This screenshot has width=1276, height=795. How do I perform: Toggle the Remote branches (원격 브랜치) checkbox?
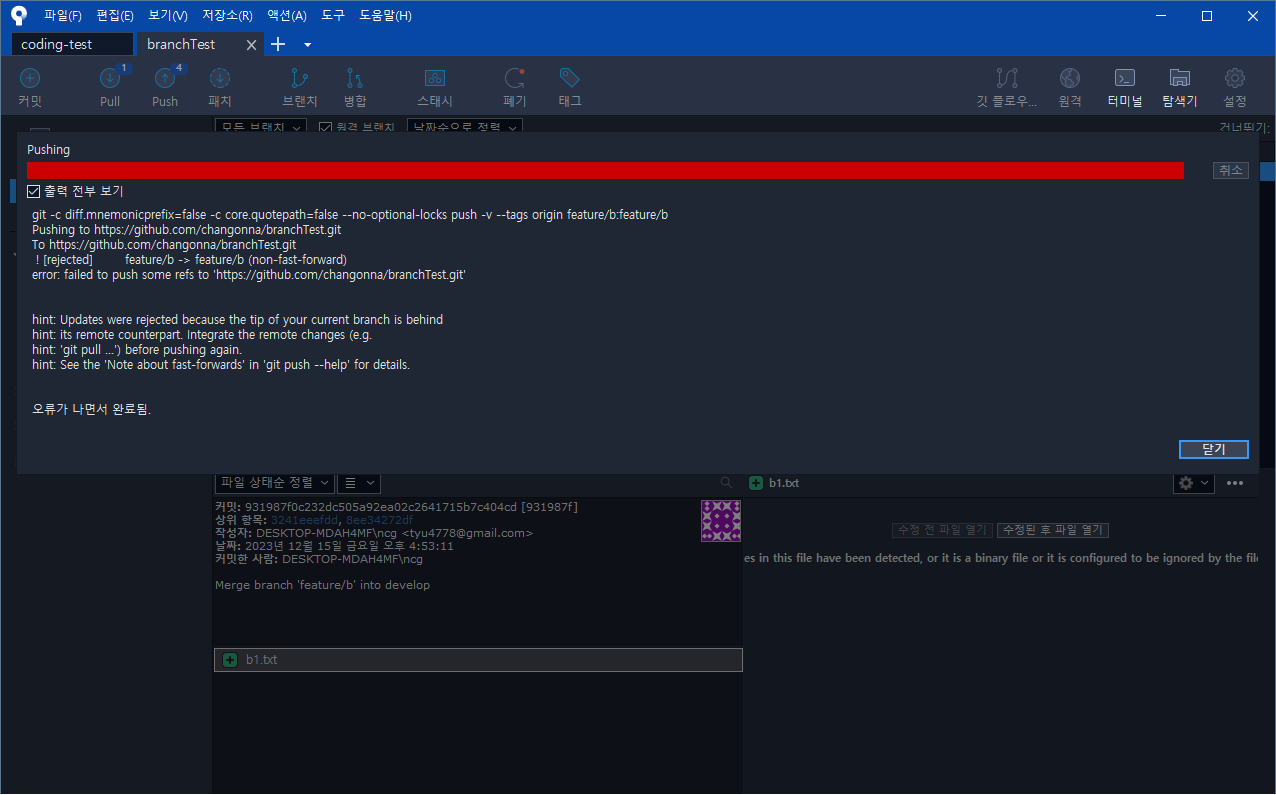[325, 127]
